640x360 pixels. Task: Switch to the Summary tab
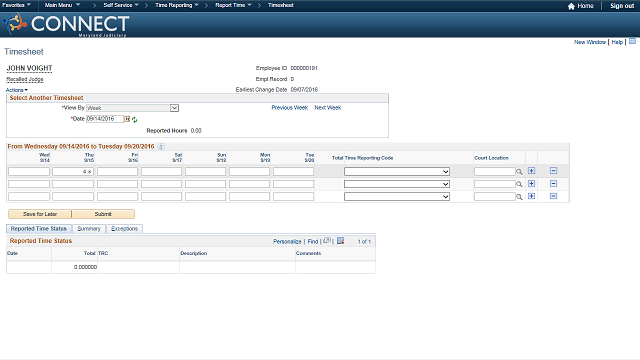89,229
